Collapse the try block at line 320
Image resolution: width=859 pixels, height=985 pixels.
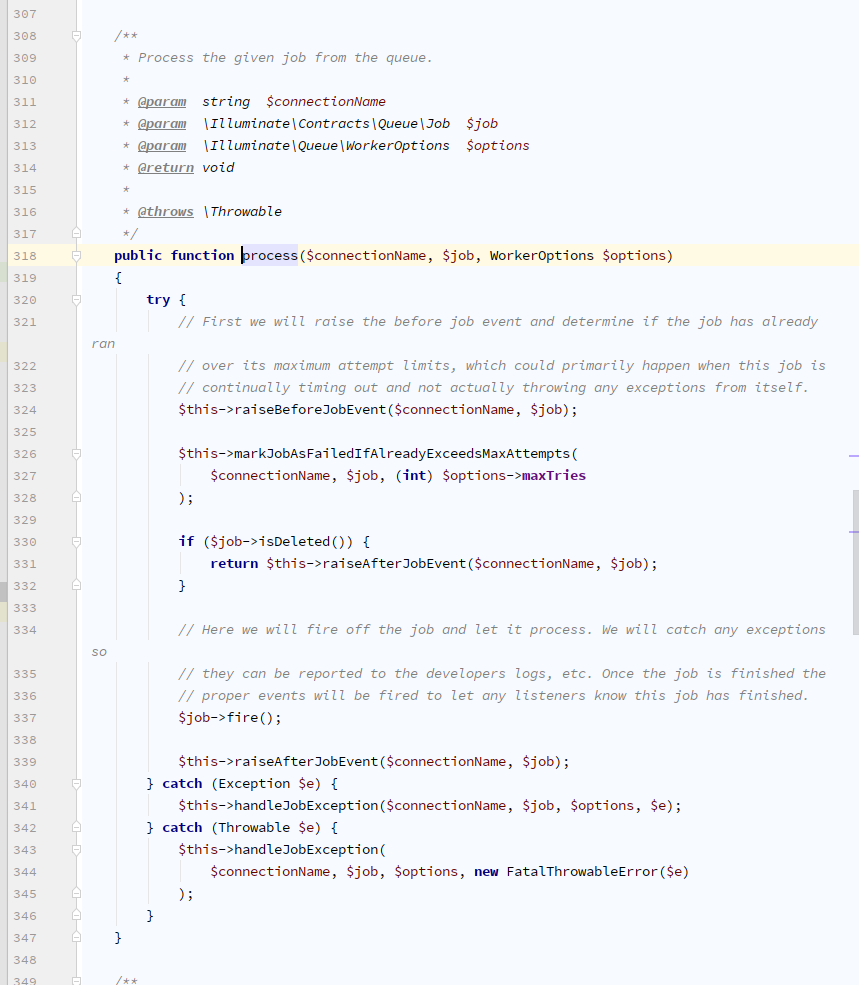pos(76,300)
